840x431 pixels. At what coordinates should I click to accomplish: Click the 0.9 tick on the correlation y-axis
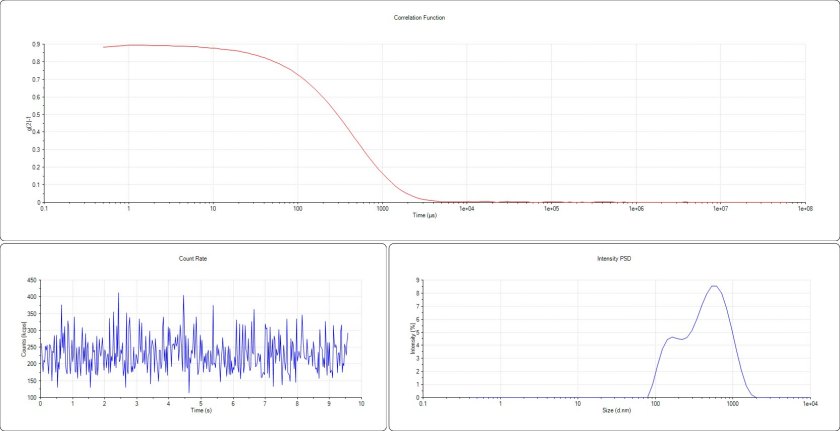pos(35,44)
